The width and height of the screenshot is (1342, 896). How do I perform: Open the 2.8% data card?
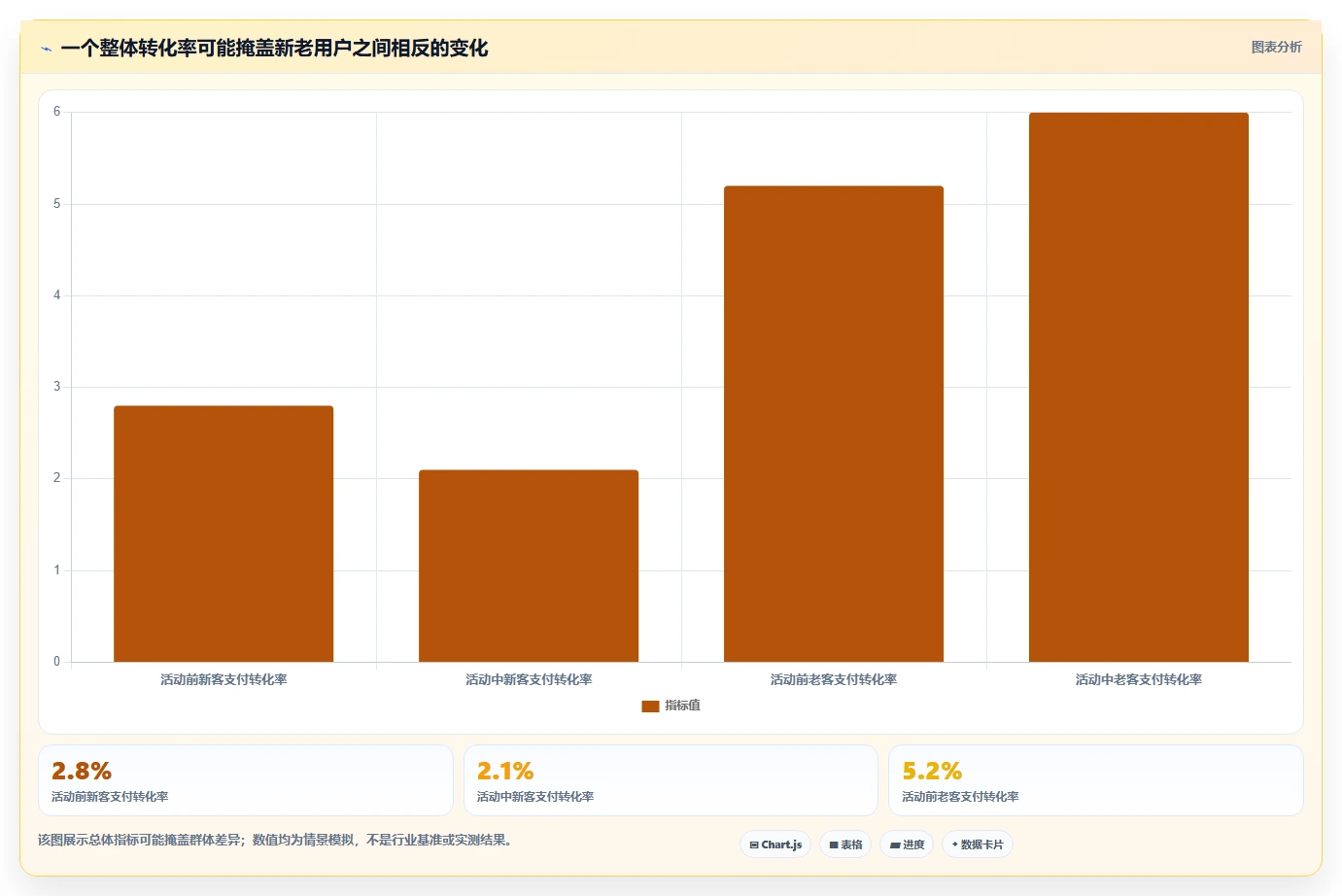pyautogui.click(x=246, y=780)
